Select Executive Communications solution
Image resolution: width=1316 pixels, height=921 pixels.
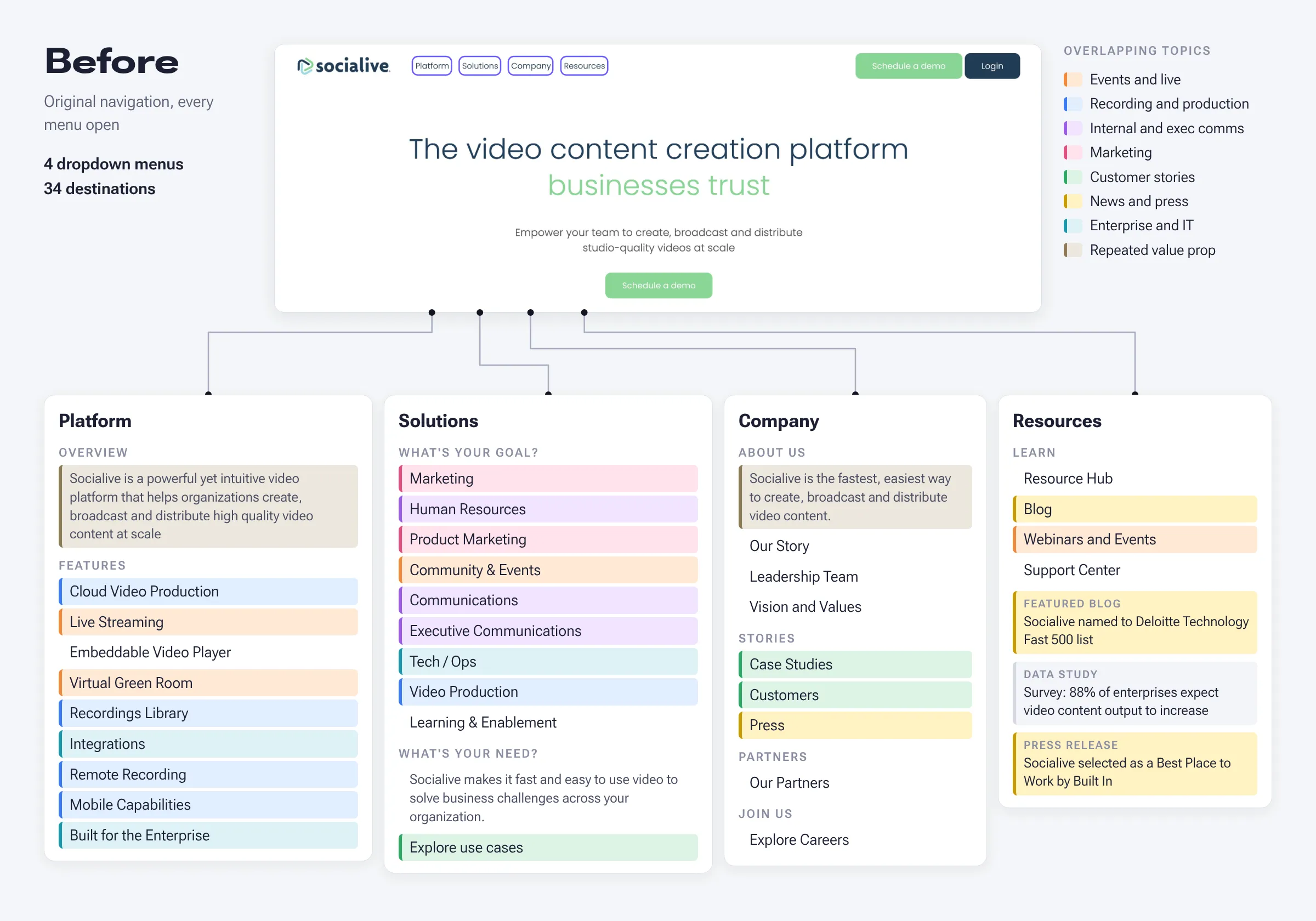point(548,631)
